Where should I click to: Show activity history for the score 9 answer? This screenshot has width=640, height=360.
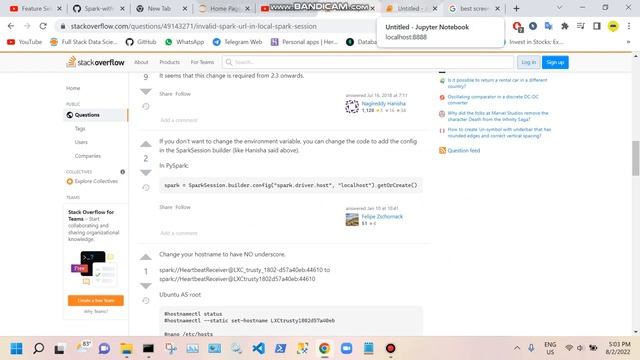pos(146,107)
